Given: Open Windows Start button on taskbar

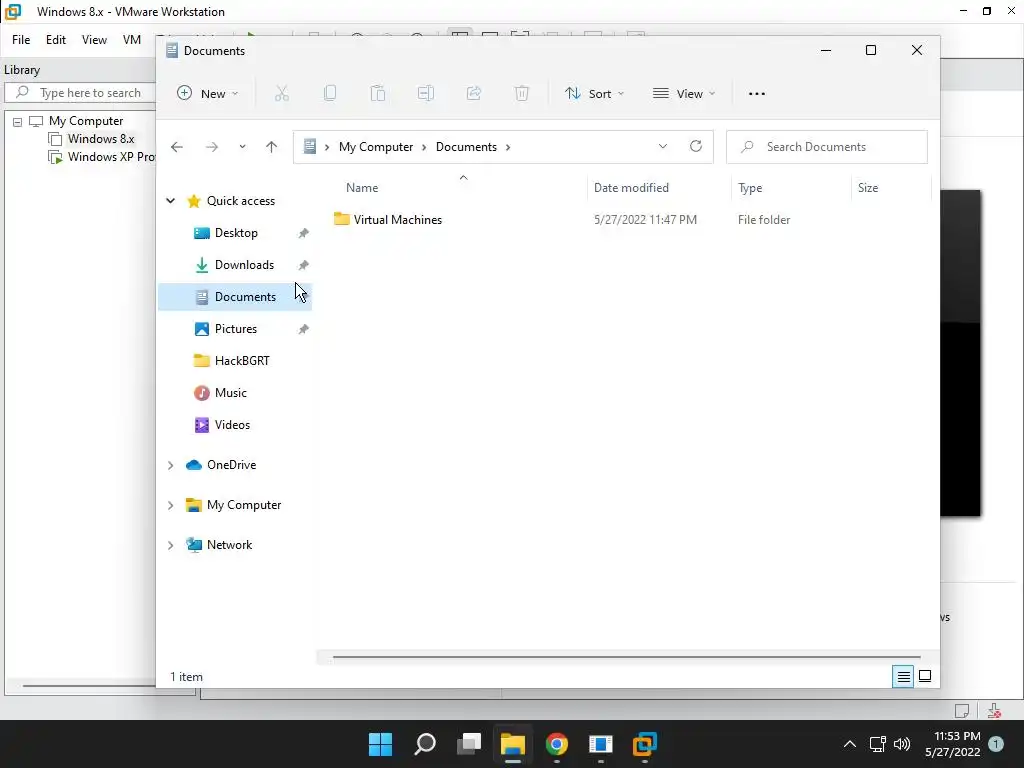Looking at the screenshot, I should coord(380,744).
